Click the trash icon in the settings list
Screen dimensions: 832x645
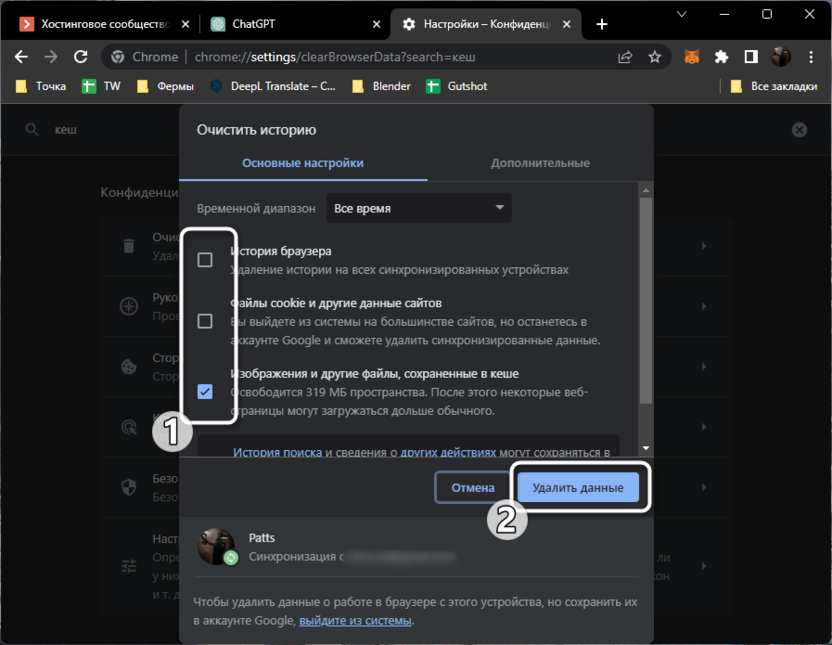coord(129,246)
